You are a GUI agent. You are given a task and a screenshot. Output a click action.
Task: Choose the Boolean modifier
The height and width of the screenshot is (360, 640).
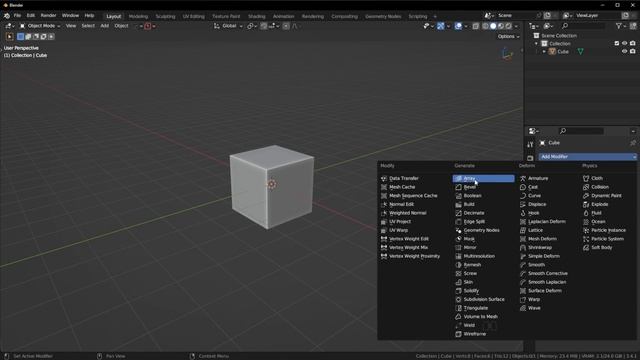pyautogui.click(x=483, y=196)
